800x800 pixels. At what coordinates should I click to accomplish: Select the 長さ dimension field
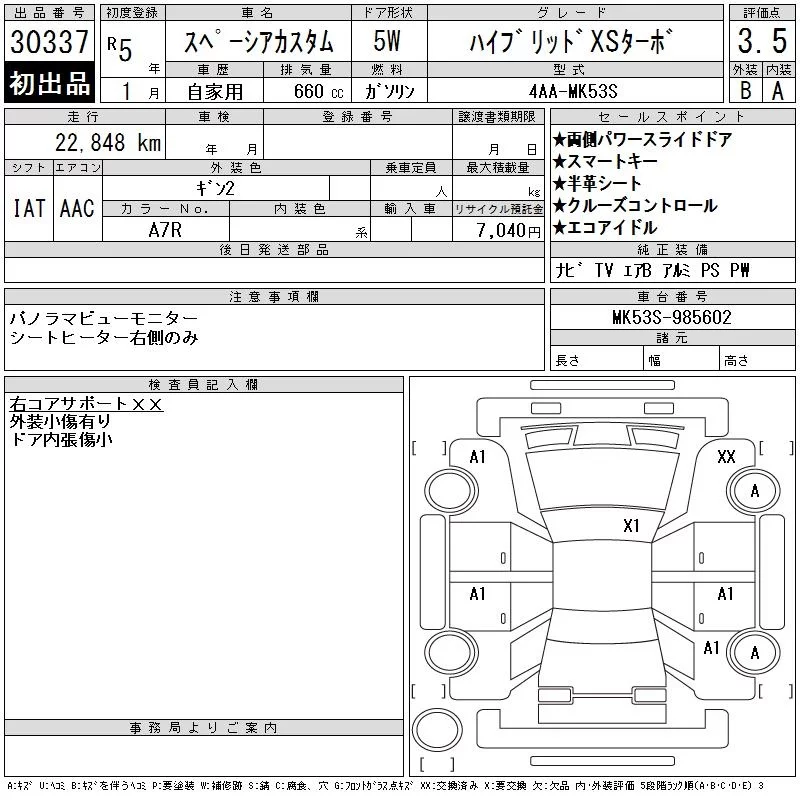596,359
